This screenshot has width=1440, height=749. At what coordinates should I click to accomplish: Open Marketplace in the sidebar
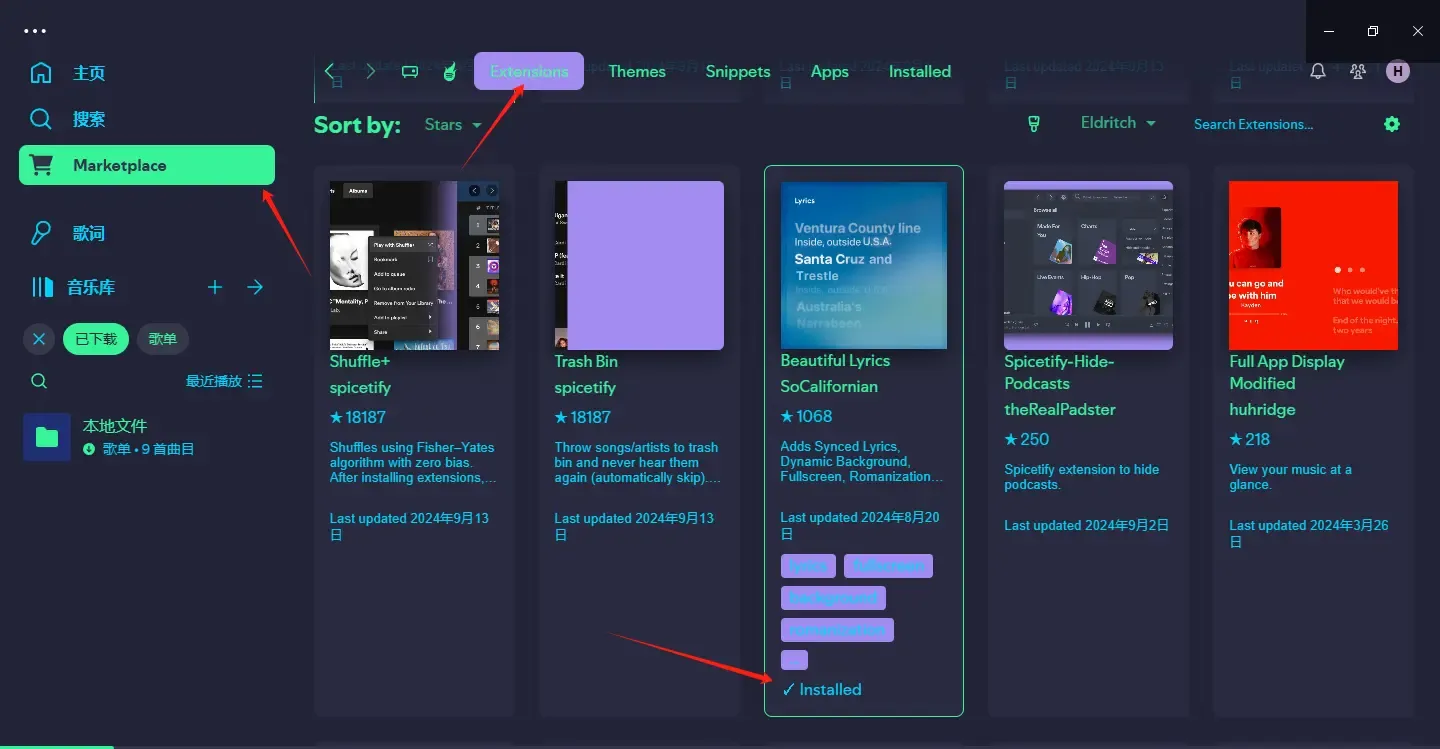[x=147, y=165]
